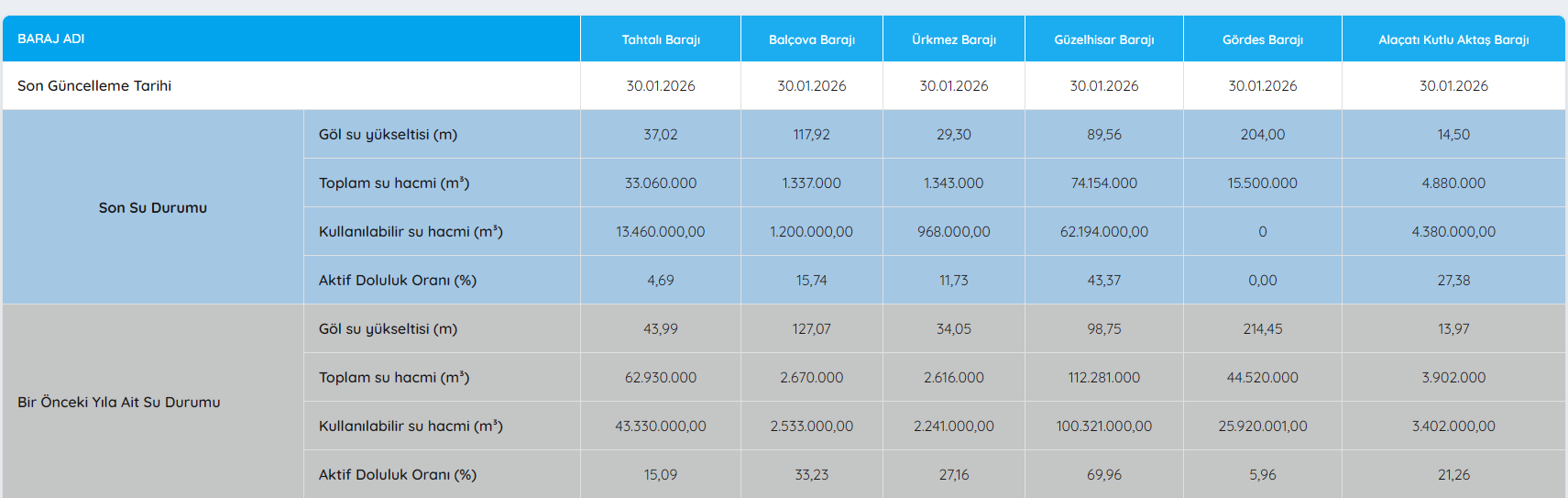Select the Tahtalı Barajı column header
Screen dimensions: 1568x498
[x=661, y=39]
